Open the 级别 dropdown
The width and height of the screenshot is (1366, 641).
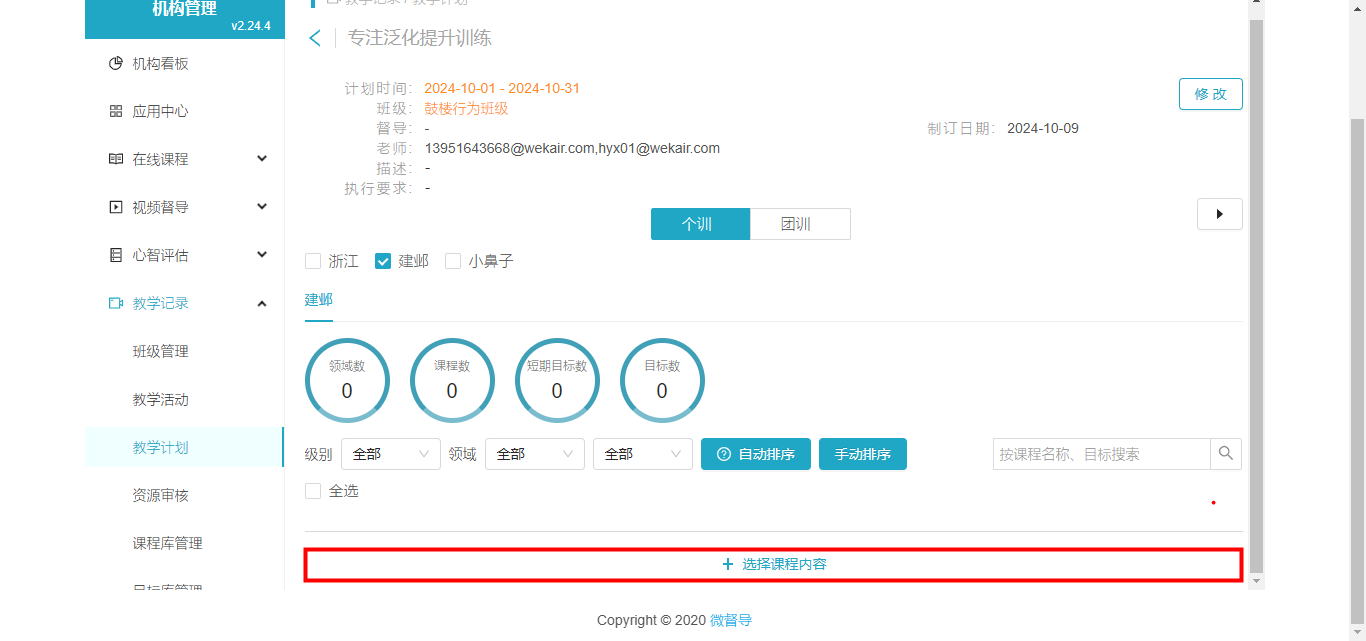391,454
